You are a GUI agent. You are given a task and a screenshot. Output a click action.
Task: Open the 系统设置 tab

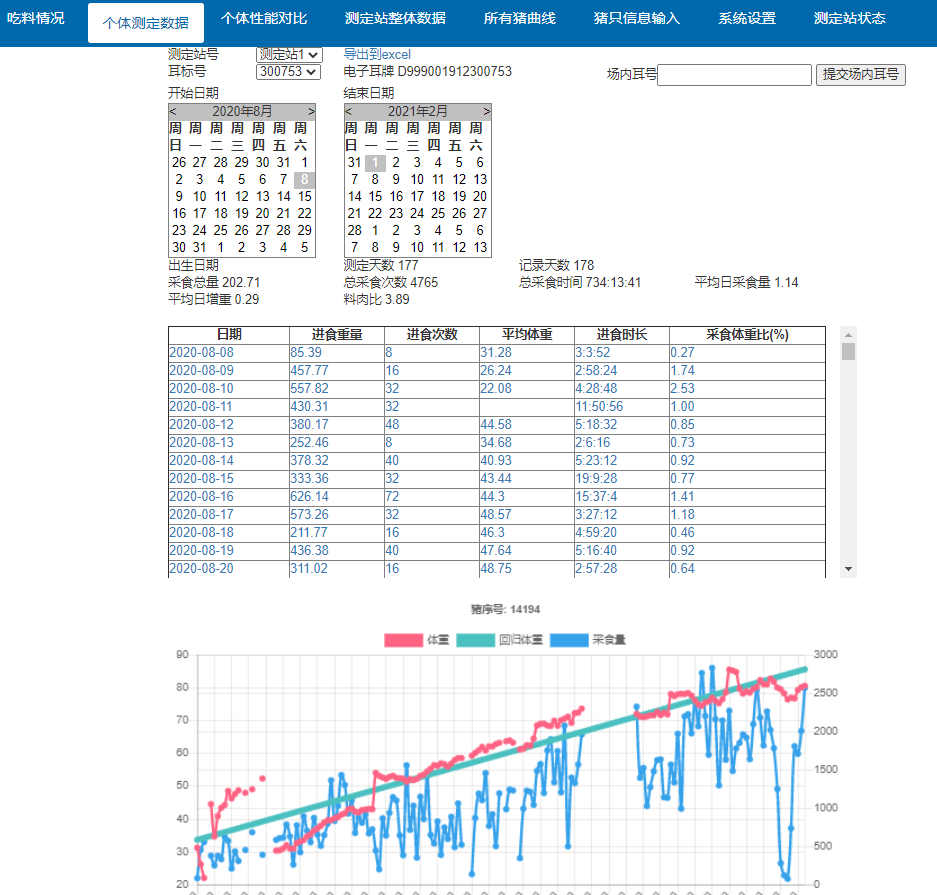pyautogui.click(x=746, y=19)
